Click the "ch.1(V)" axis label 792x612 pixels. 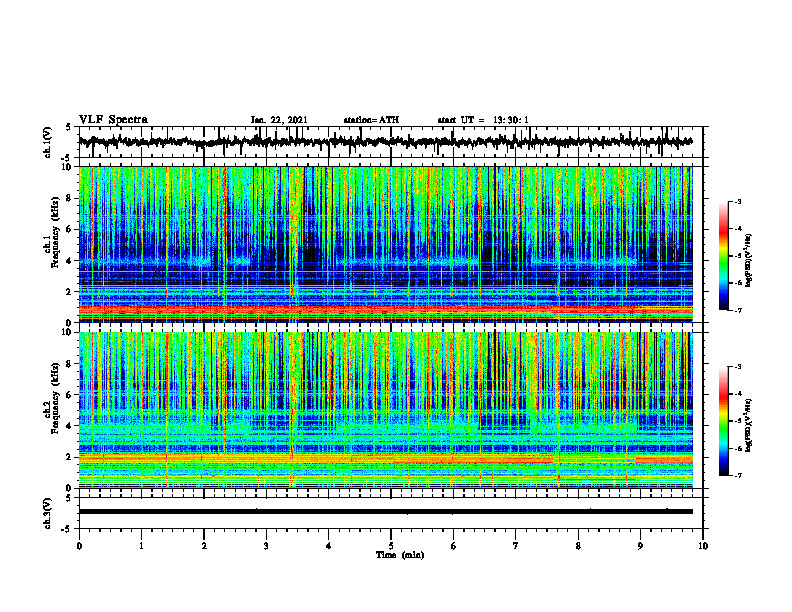coord(47,142)
